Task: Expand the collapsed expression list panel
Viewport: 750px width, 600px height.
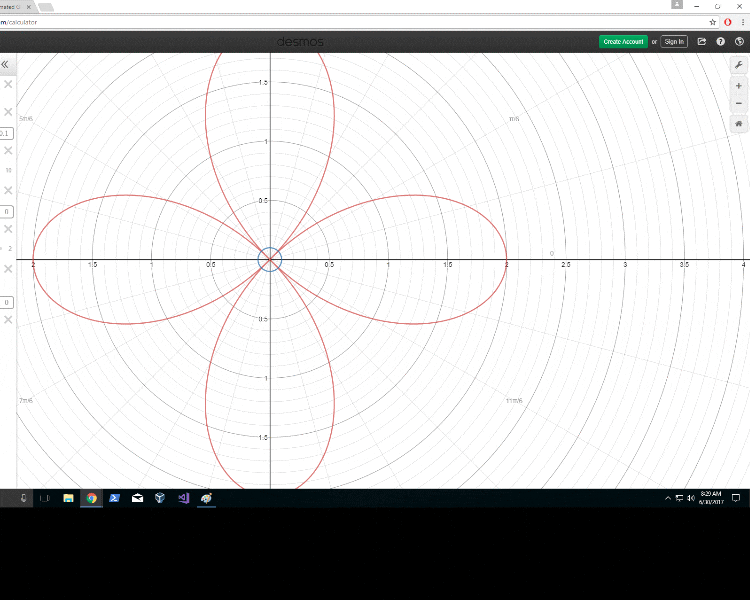Action: pyautogui.click(x=5, y=64)
